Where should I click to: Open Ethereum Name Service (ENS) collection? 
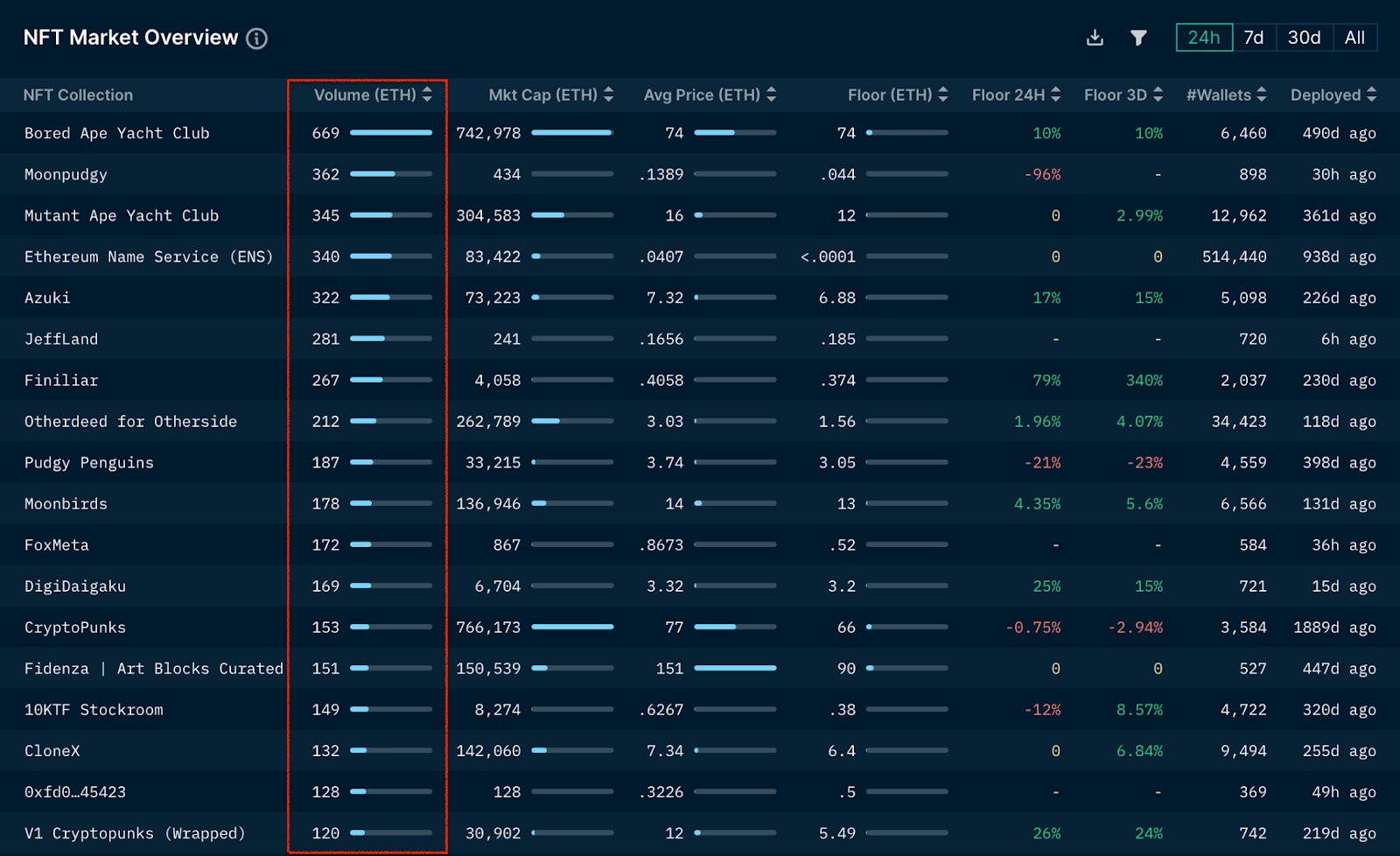pyautogui.click(x=149, y=256)
